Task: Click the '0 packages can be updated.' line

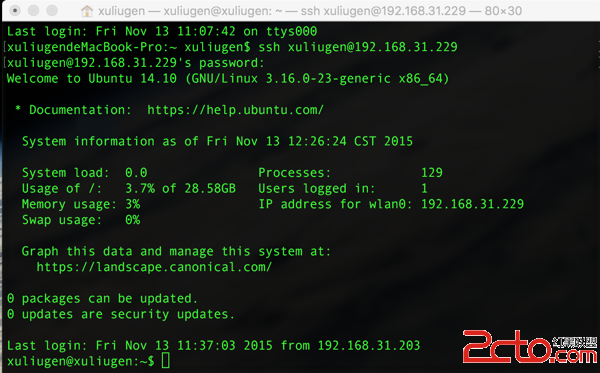Action: click(102, 298)
